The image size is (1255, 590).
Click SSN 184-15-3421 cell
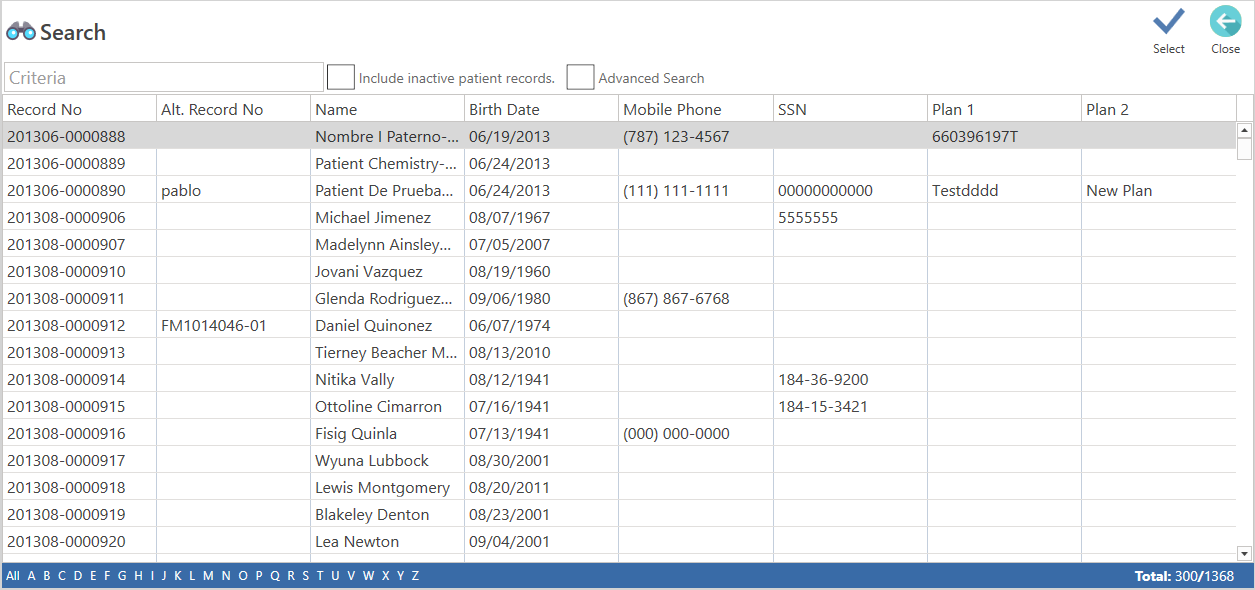pyautogui.click(x=850, y=406)
